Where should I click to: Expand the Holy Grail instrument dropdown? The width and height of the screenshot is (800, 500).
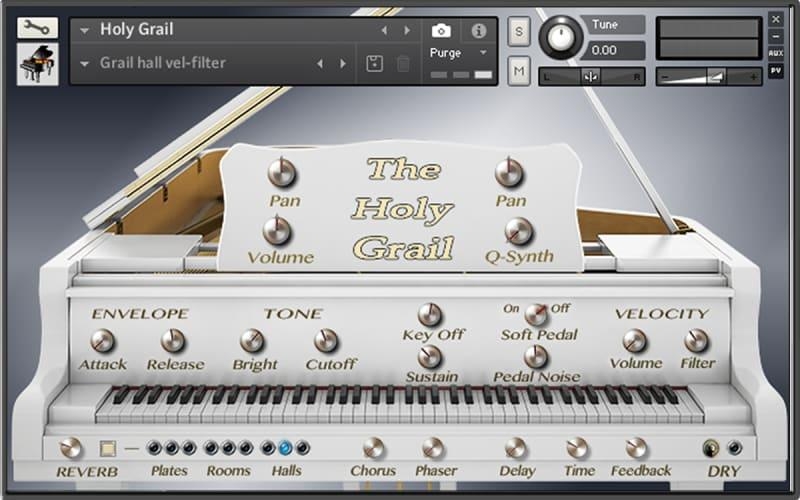pos(85,31)
